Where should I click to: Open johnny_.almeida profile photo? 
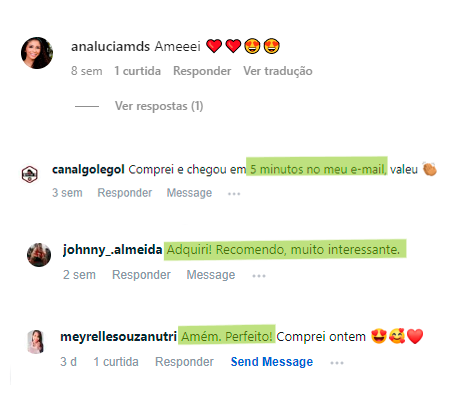point(39,255)
